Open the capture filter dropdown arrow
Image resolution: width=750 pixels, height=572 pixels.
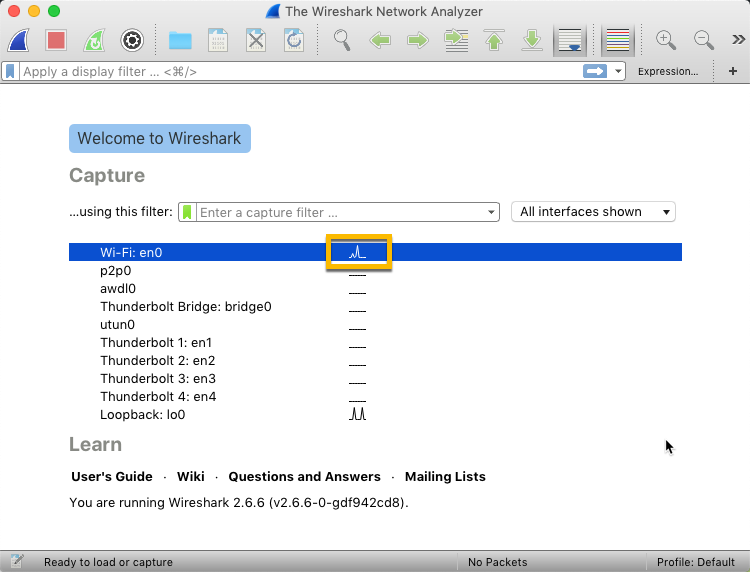(x=491, y=212)
